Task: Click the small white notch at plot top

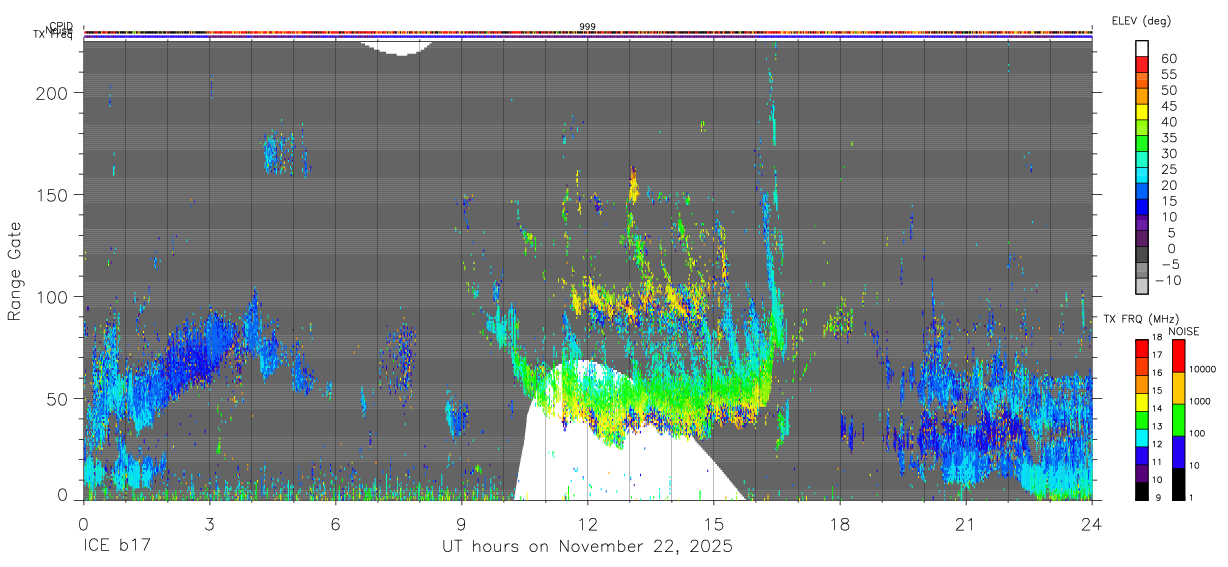Action: (400, 47)
